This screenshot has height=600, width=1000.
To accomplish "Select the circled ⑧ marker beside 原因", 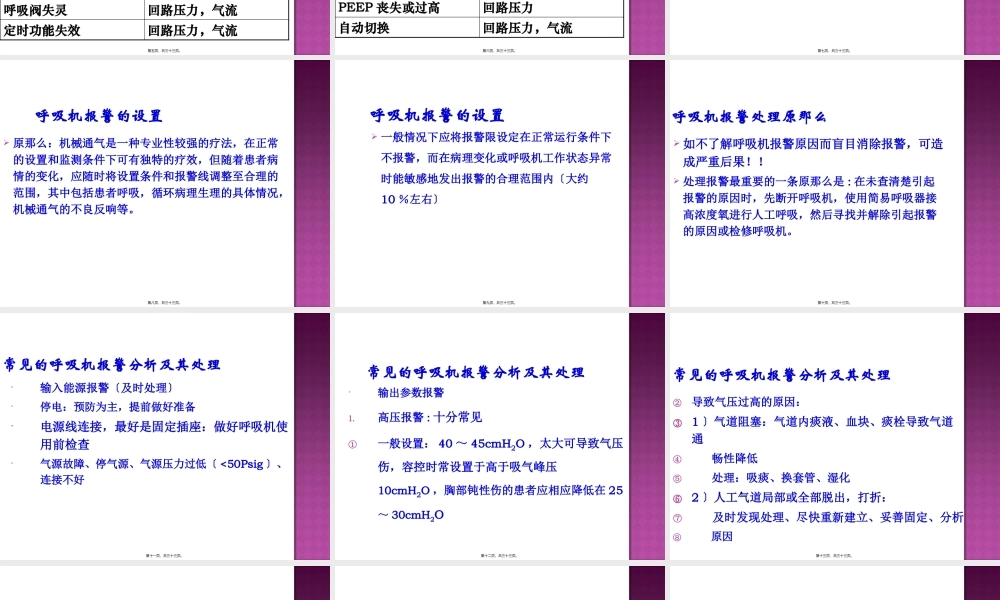I will [679, 536].
